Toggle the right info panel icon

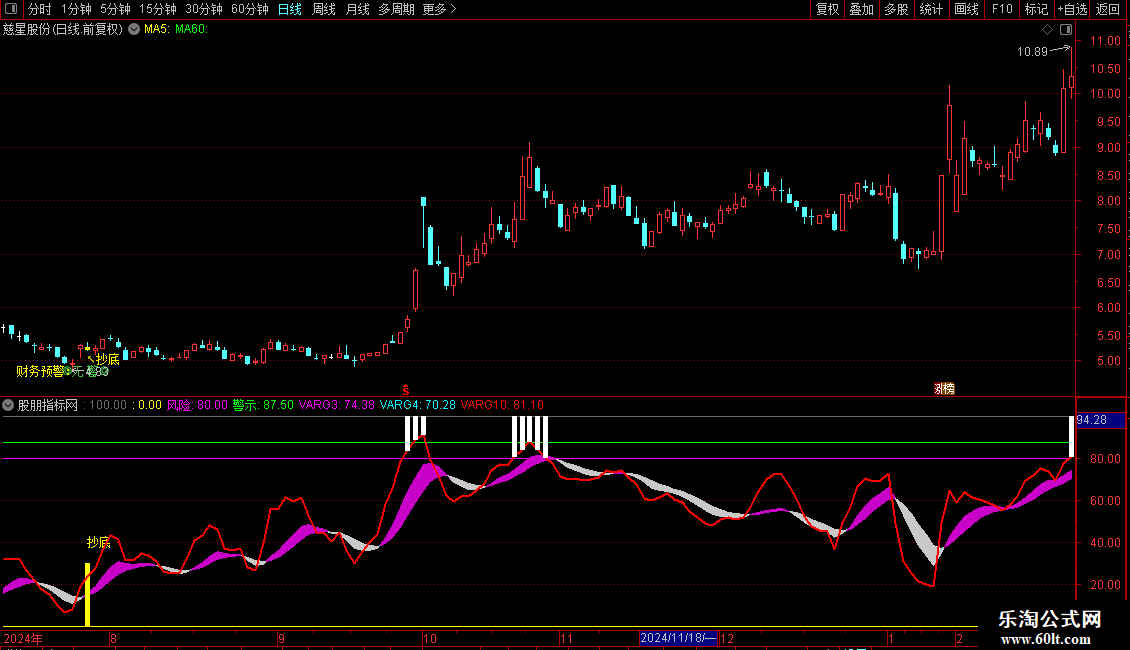tap(1066, 30)
